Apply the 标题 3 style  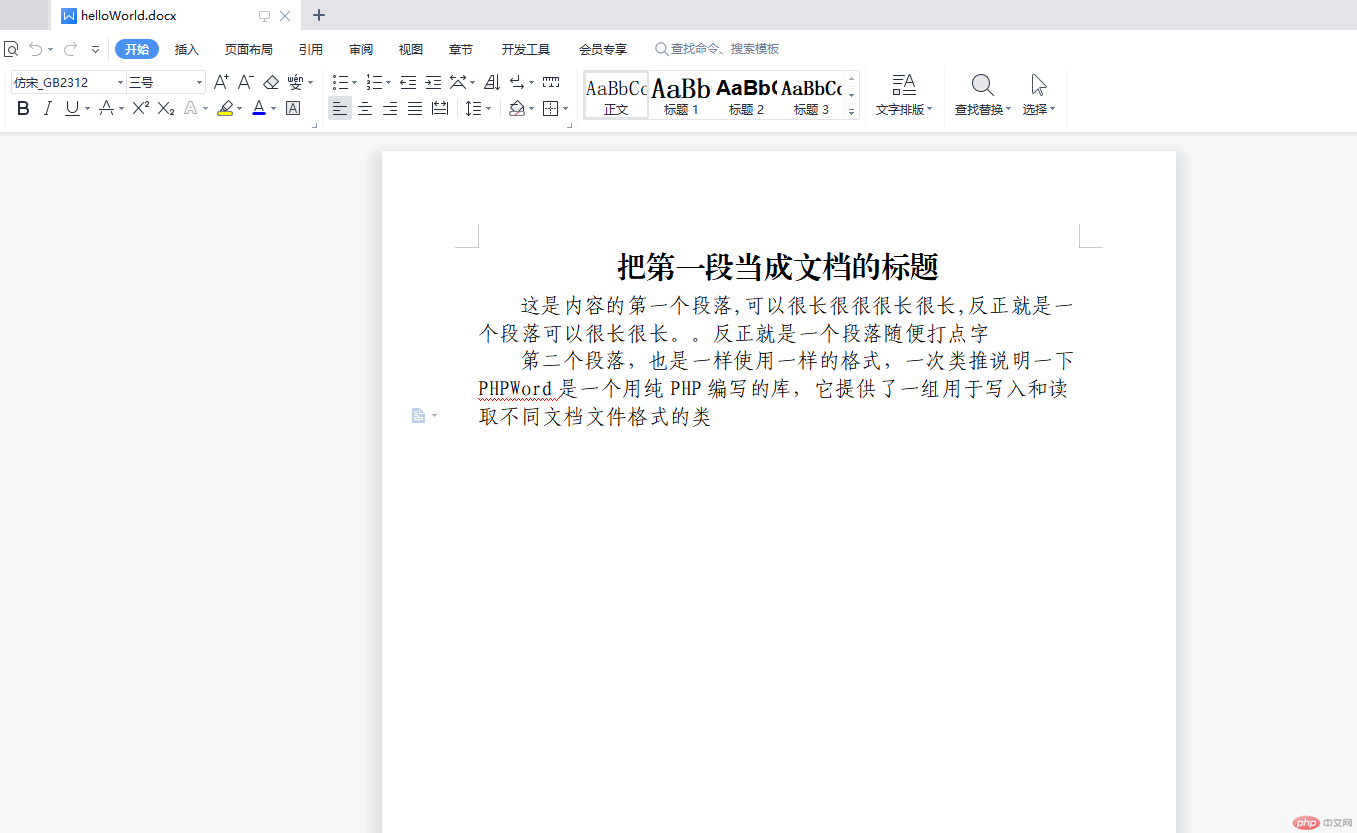tap(811, 95)
